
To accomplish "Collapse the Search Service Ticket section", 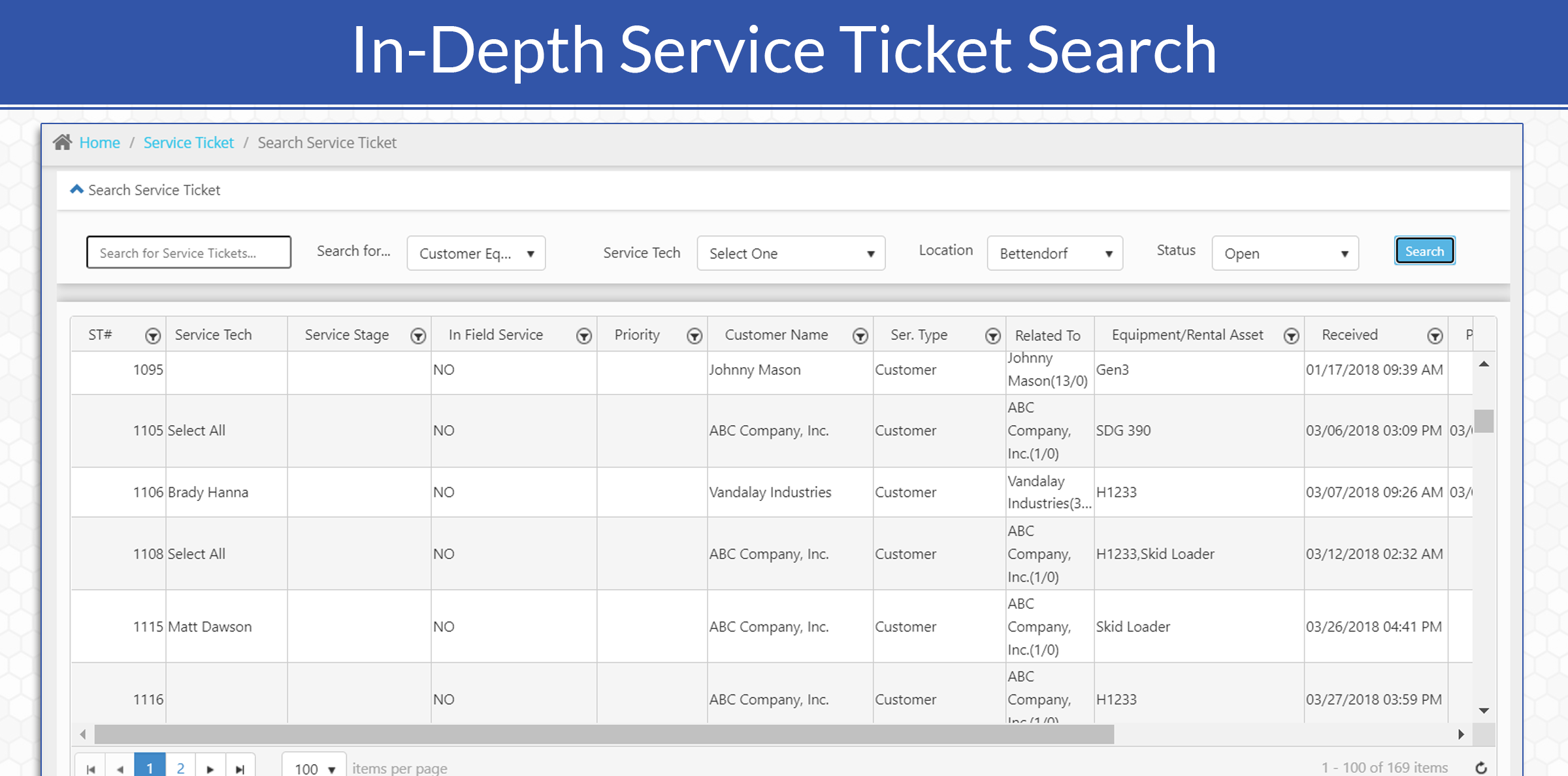I will 76,189.
